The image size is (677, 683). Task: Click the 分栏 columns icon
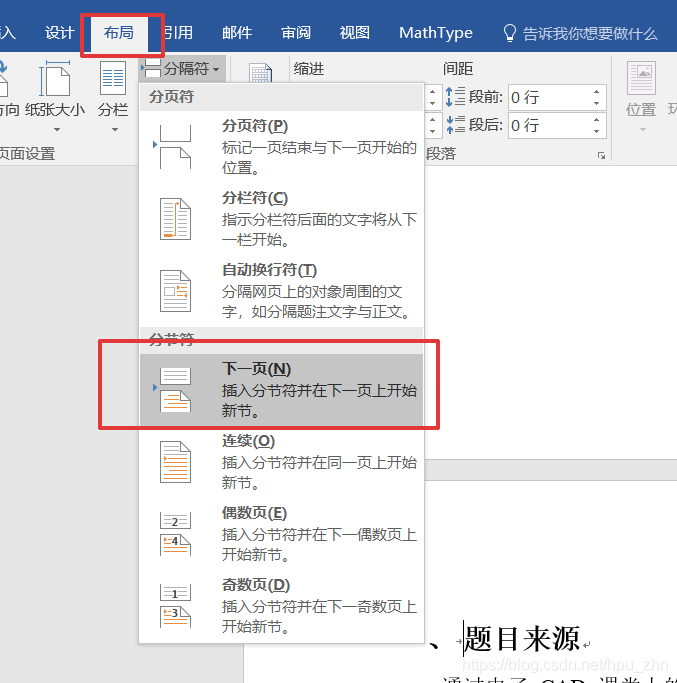(x=113, y=78)
